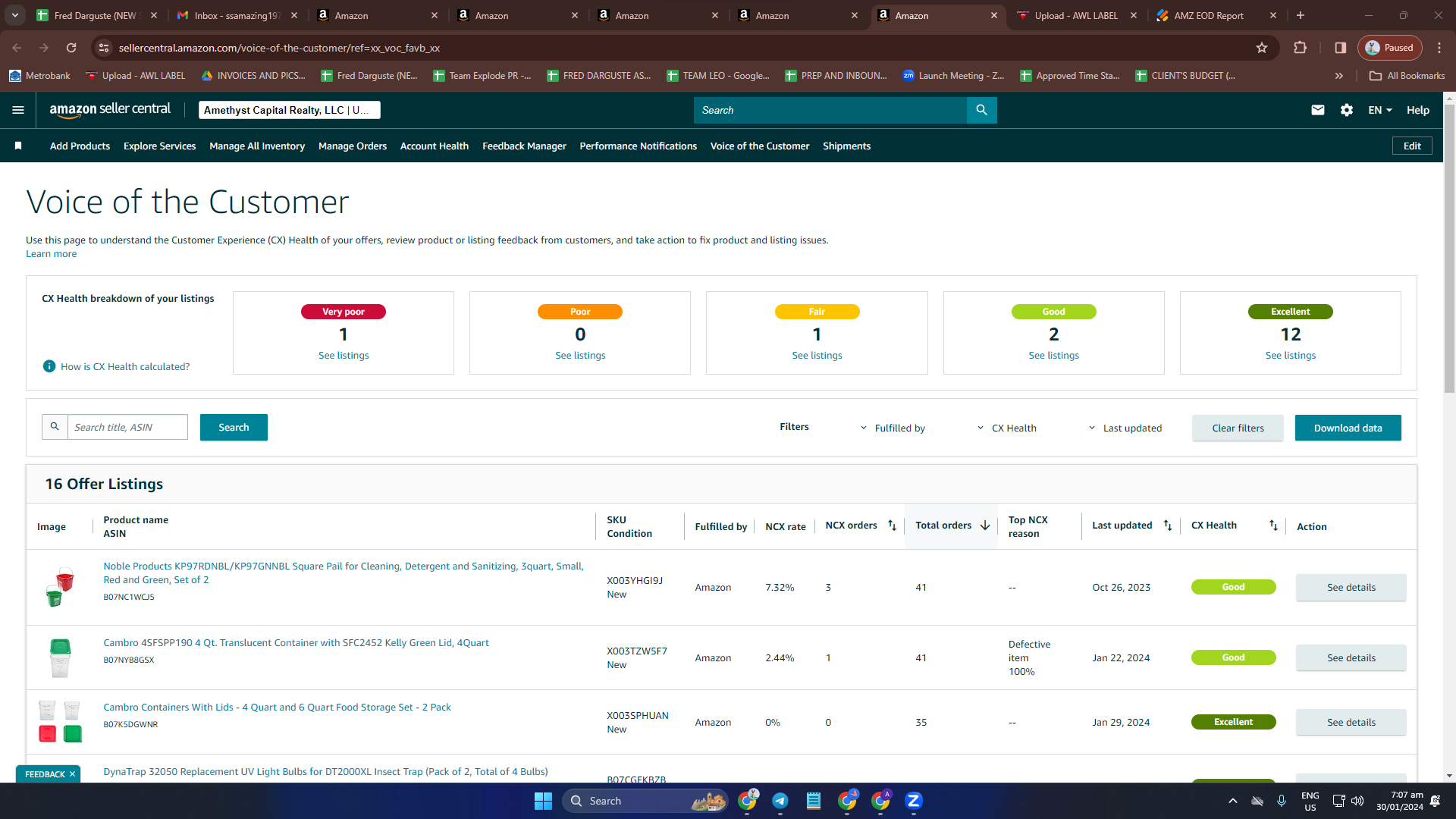This screenshot has width=1456, height=819.
Task: Open Feedback Manager
Action: [x=524, y=146]
